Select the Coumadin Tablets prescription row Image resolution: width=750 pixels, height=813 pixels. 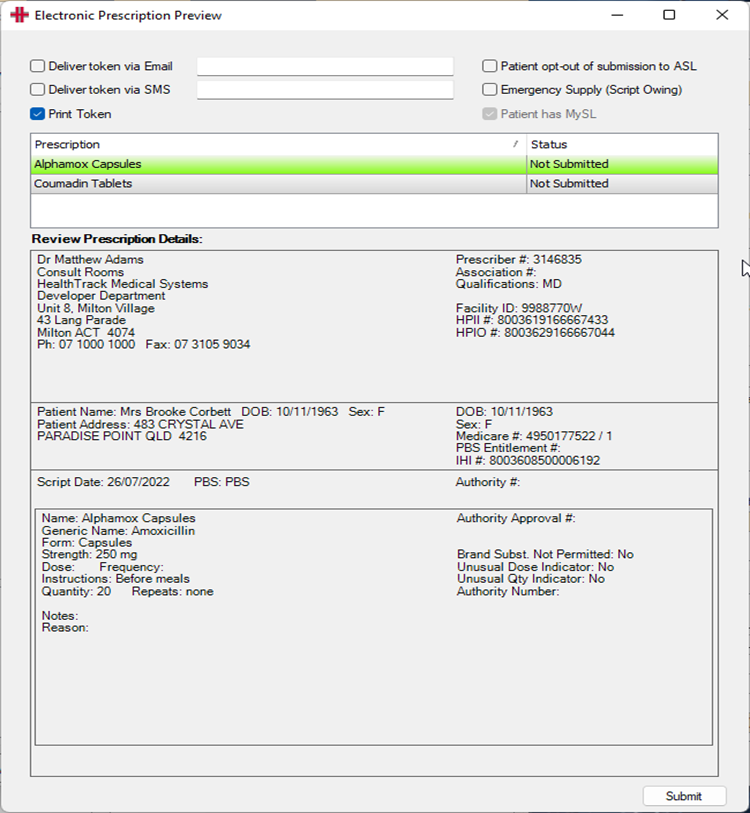coord(374,184)
